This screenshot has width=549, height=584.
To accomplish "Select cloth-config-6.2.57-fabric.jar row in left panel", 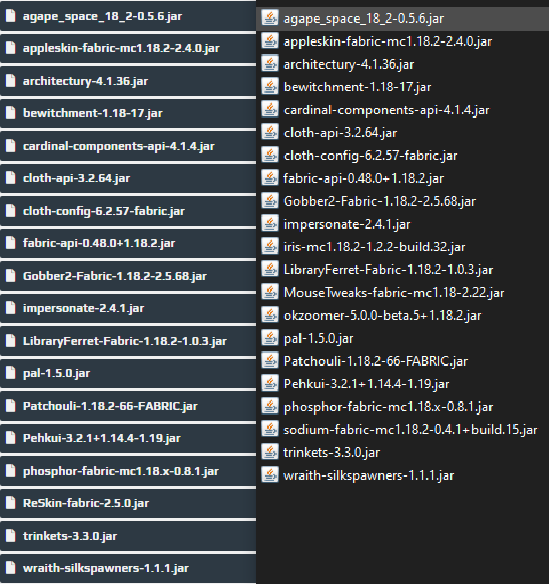I will point(128,211).
